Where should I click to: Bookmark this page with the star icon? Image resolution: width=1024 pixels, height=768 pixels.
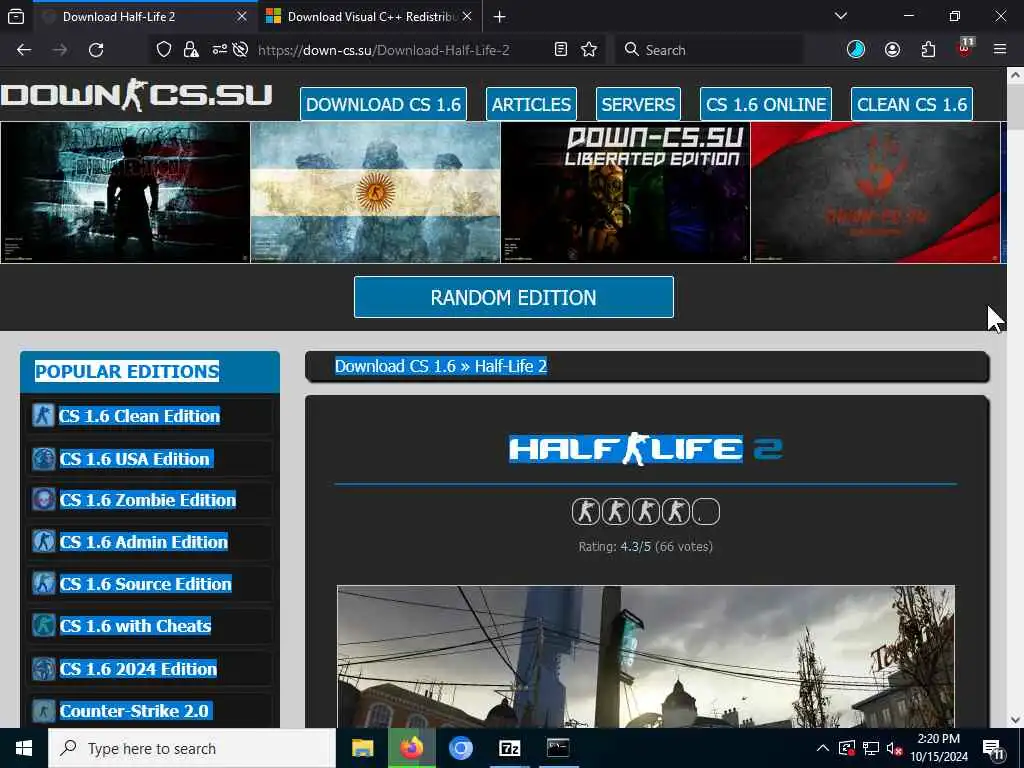[x=589, y=50]
